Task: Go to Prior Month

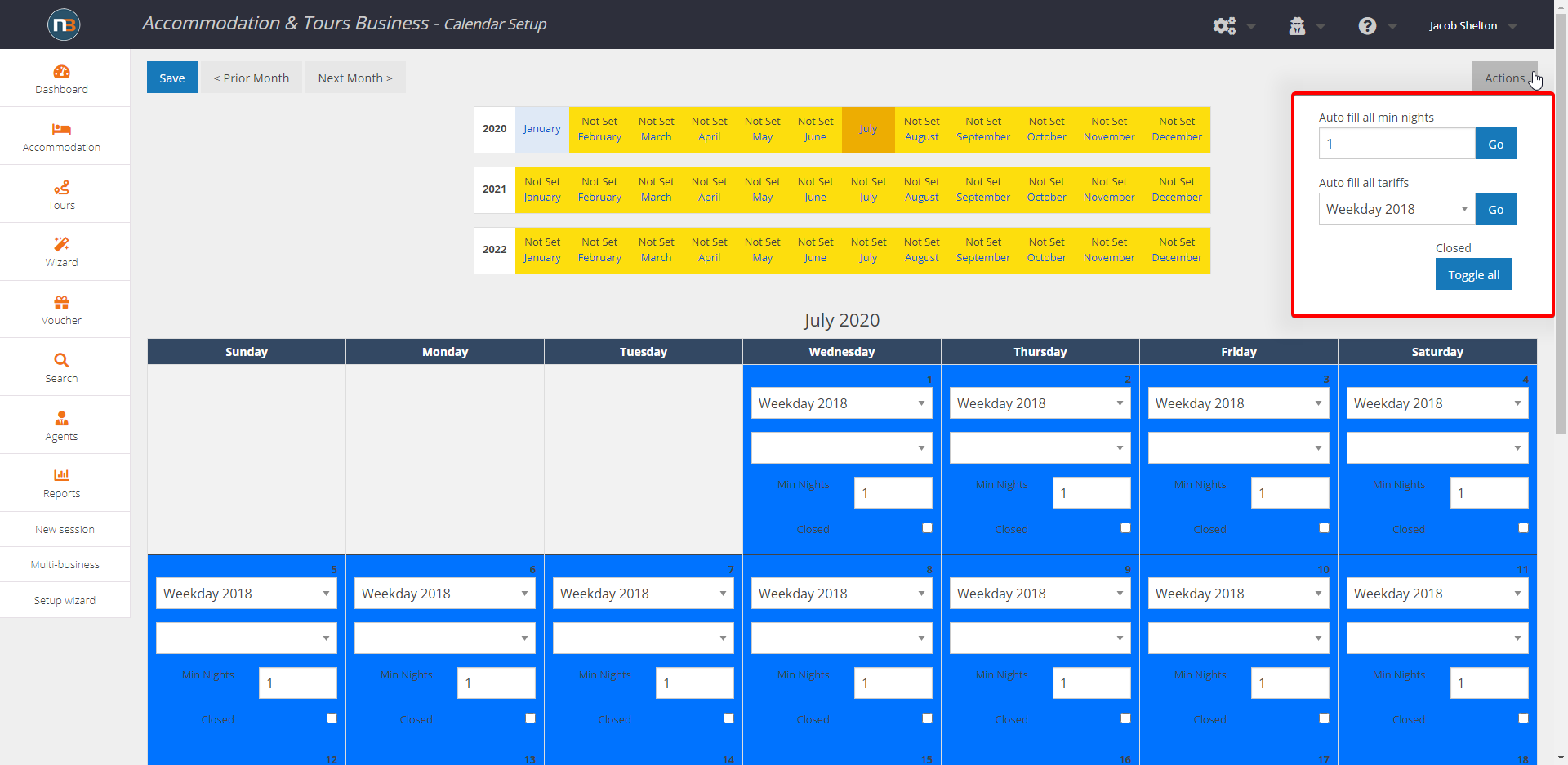Action: pyautogui.click(x=252, y=78)
